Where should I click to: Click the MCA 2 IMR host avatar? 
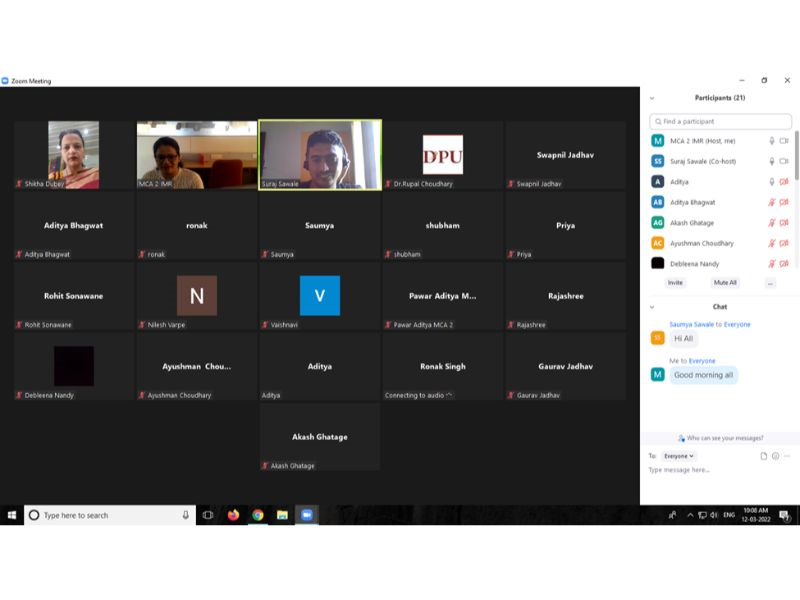coord(658,141)
